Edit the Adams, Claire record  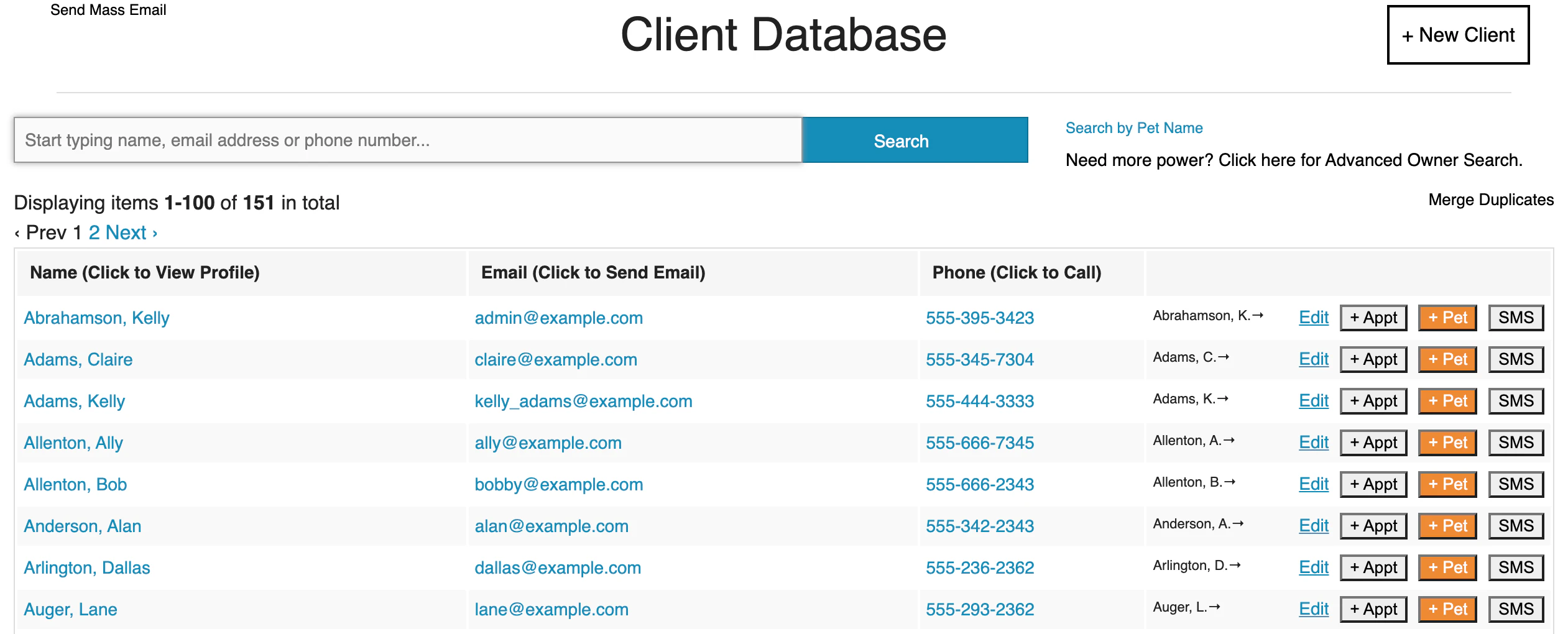[x=1314, y=359]
